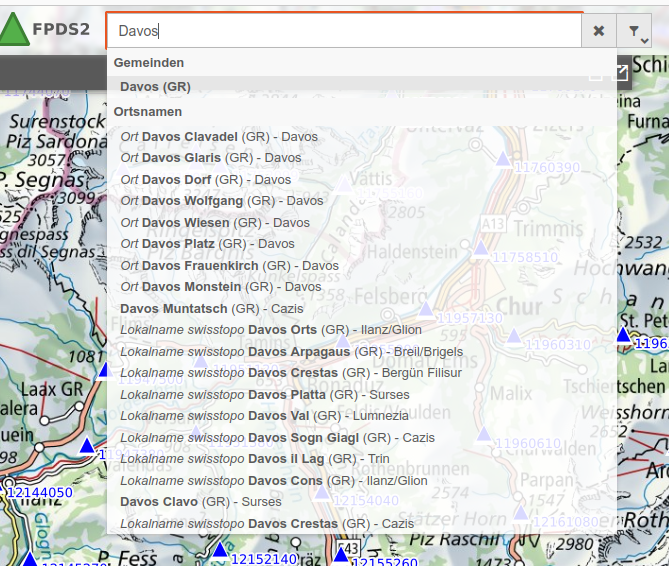Click survey point triangle 12155260 on map
Image resolution: width=669 pixels, height=566 pixels.
(341, 554)
